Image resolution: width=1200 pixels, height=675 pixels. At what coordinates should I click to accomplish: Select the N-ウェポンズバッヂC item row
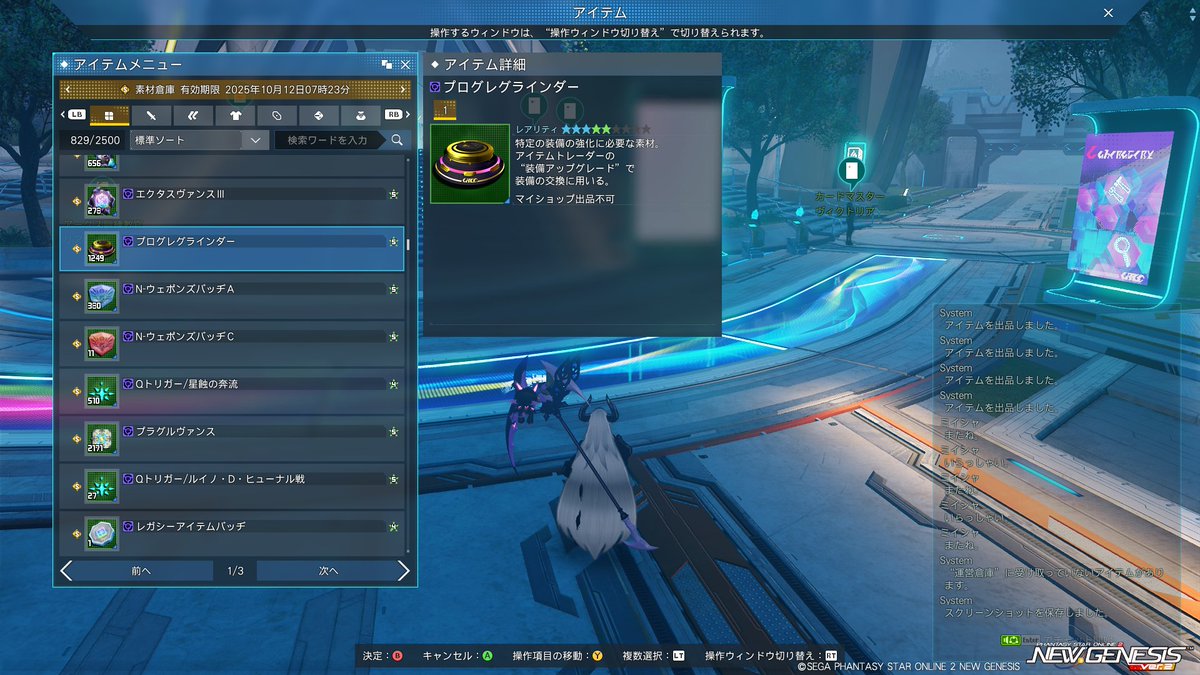click(232, 343)
